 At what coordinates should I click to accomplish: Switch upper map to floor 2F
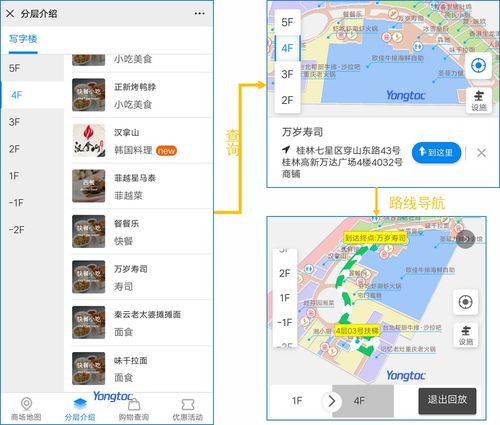tap(287, 100)
